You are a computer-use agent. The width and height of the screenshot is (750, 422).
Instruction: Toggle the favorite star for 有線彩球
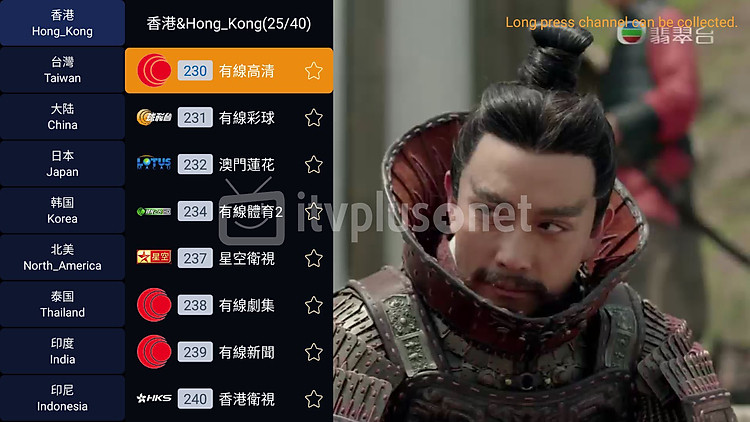coord(314,118)
